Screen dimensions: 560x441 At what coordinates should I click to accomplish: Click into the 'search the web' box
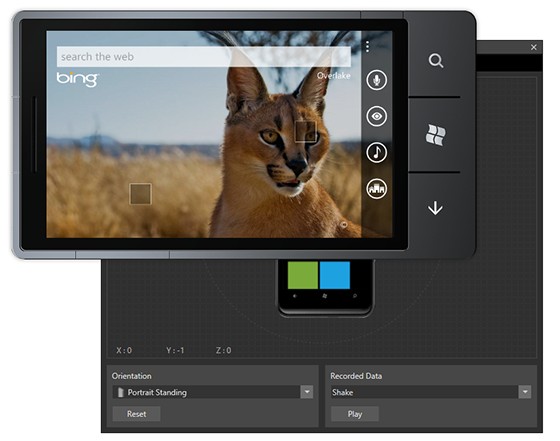[204, 56]
